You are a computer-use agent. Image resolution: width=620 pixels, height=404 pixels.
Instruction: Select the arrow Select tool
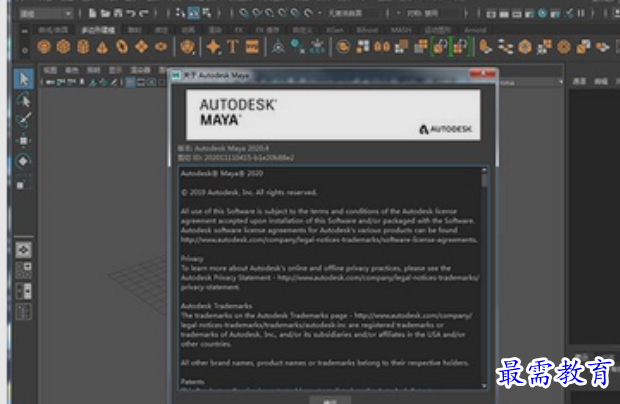(x=23, y=79)
